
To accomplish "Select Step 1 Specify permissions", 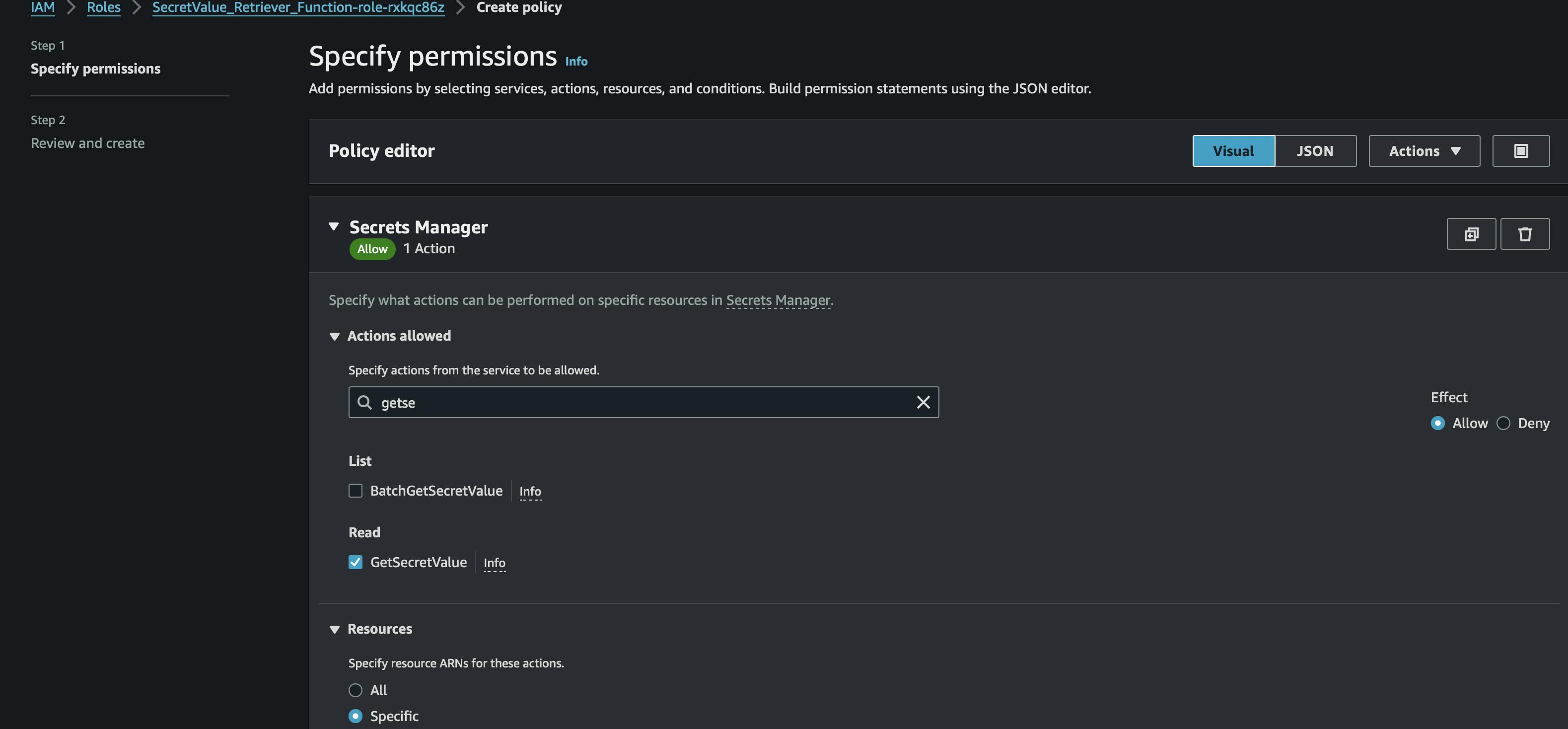I will coord(95,69).
